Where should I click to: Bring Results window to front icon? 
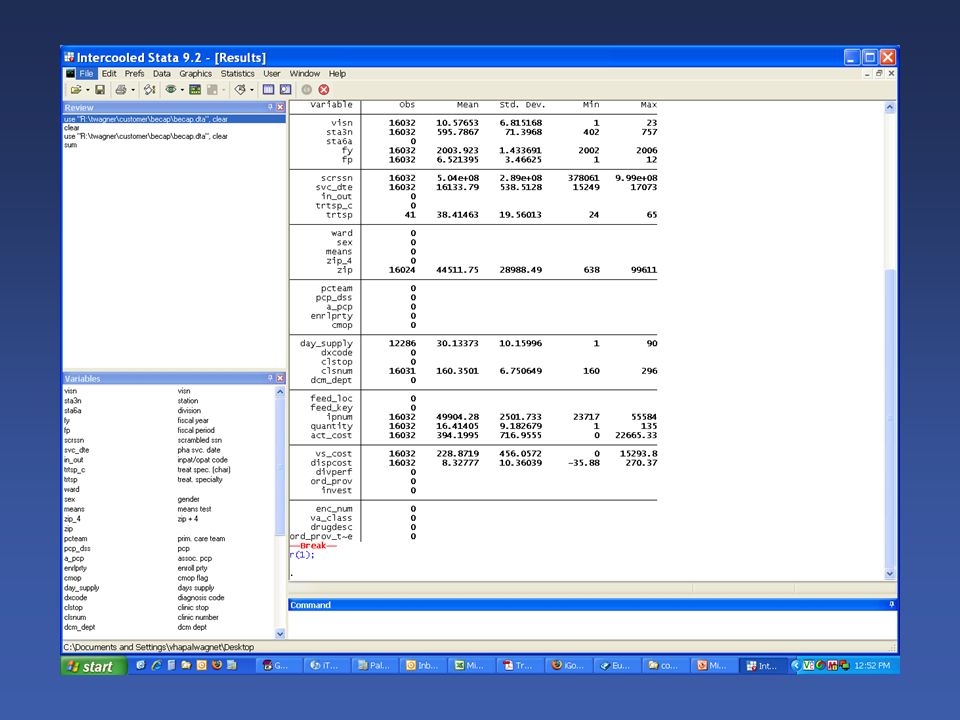195,89
